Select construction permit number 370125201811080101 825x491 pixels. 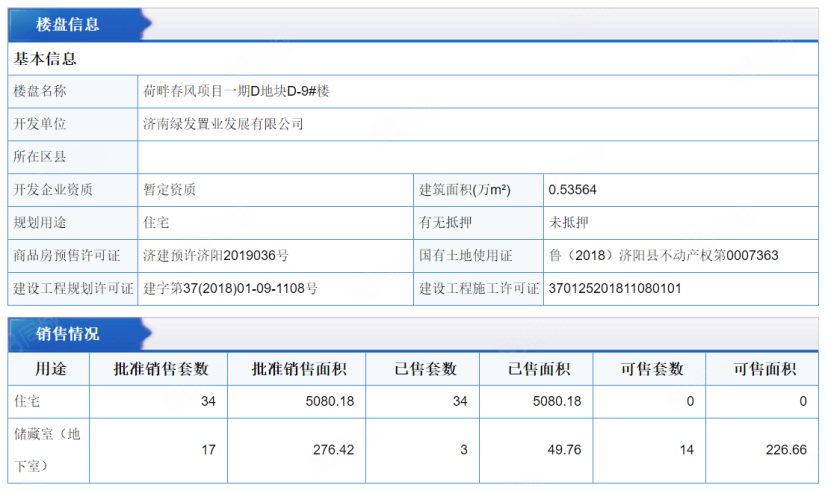[x=615, y=288]
